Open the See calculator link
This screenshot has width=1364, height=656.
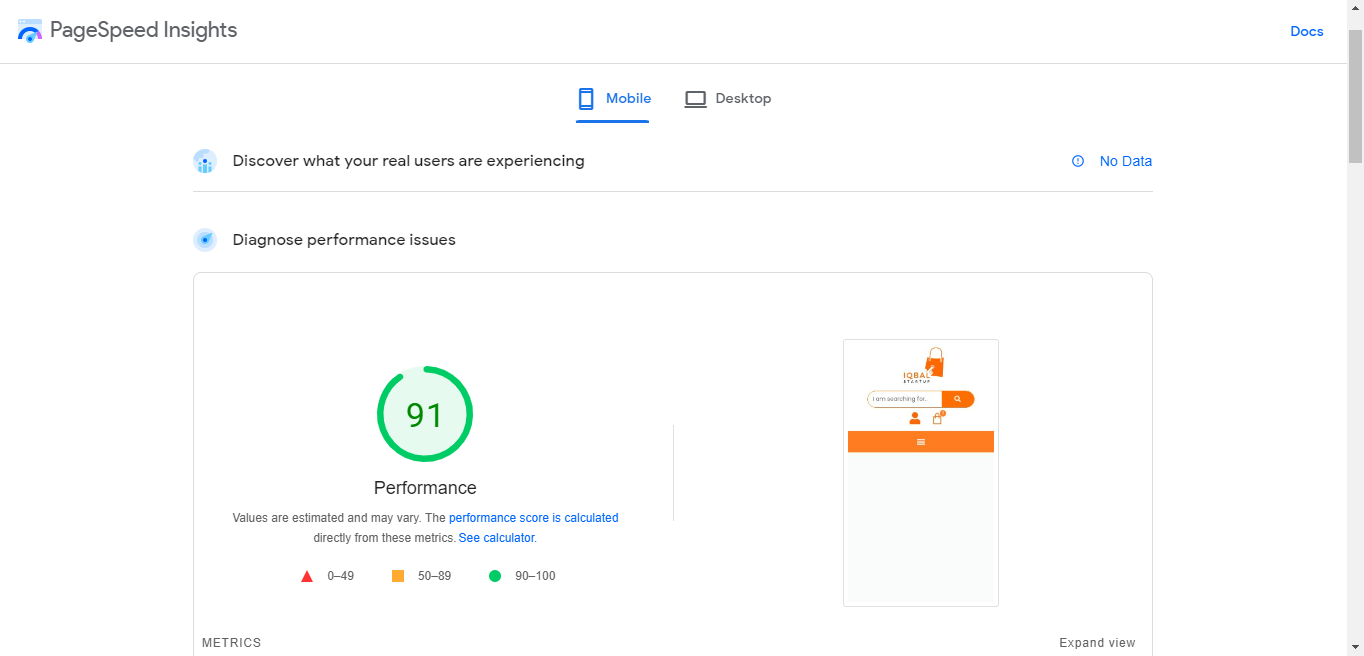496,537
